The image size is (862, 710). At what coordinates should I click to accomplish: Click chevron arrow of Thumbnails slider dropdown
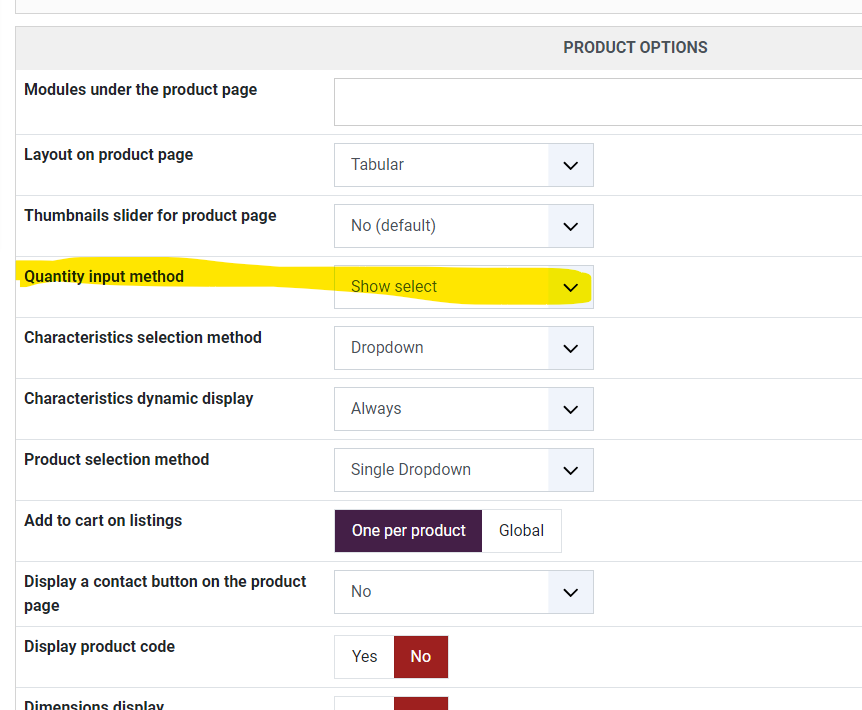[571, 226]
